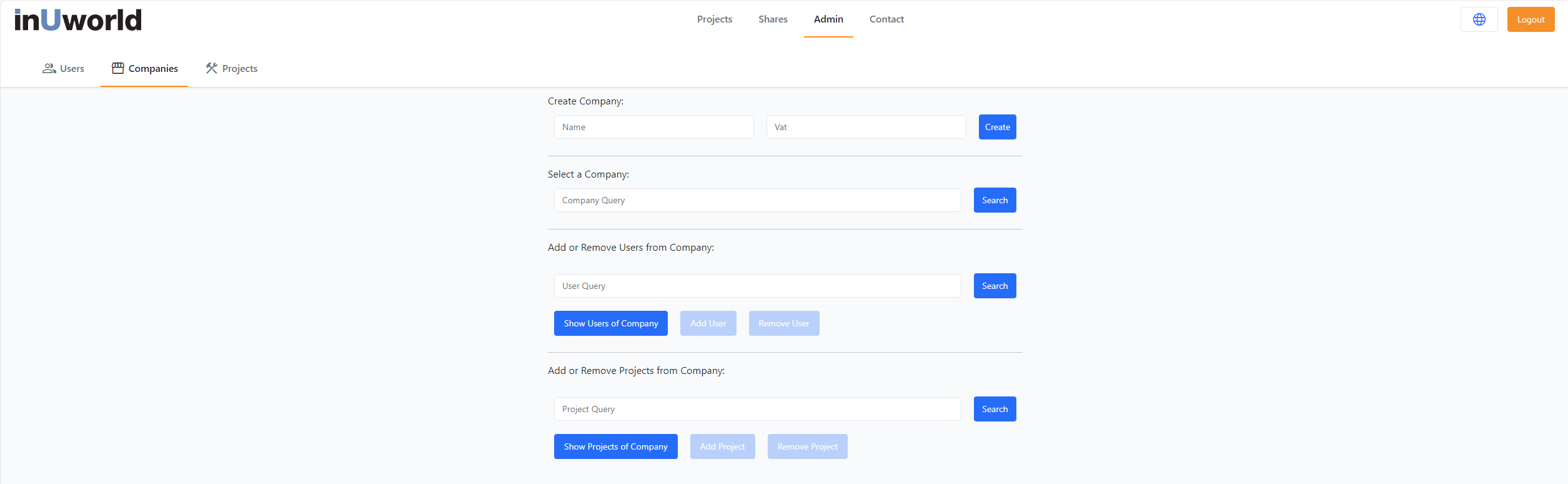
Task: Switch to the Projects admin sub-tab
Action: coord(232,69)
